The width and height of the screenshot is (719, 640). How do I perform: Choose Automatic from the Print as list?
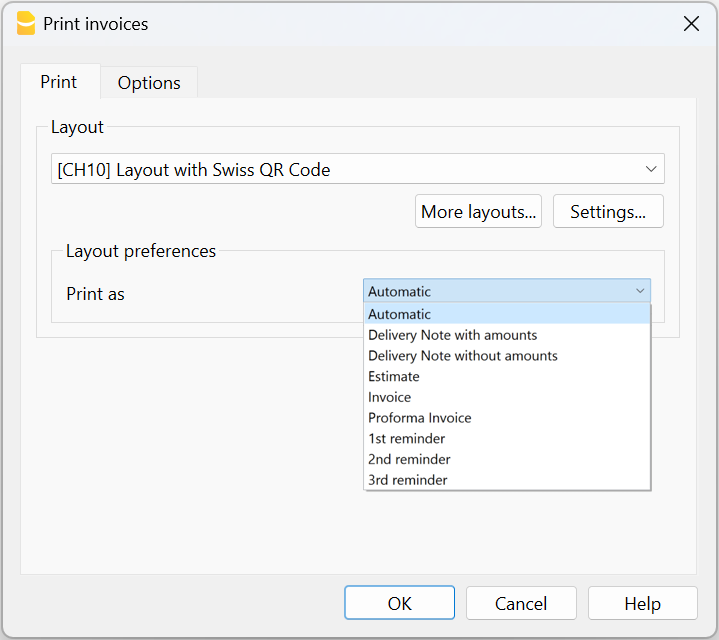400,314
